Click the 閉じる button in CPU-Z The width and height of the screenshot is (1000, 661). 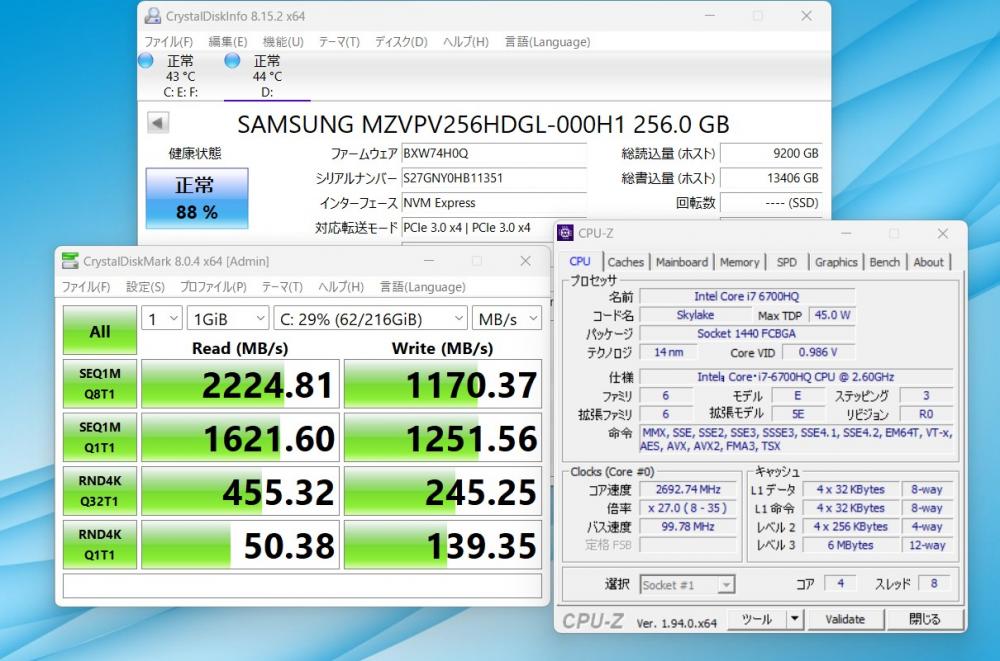pyautogui.click(x=925, y=619)
